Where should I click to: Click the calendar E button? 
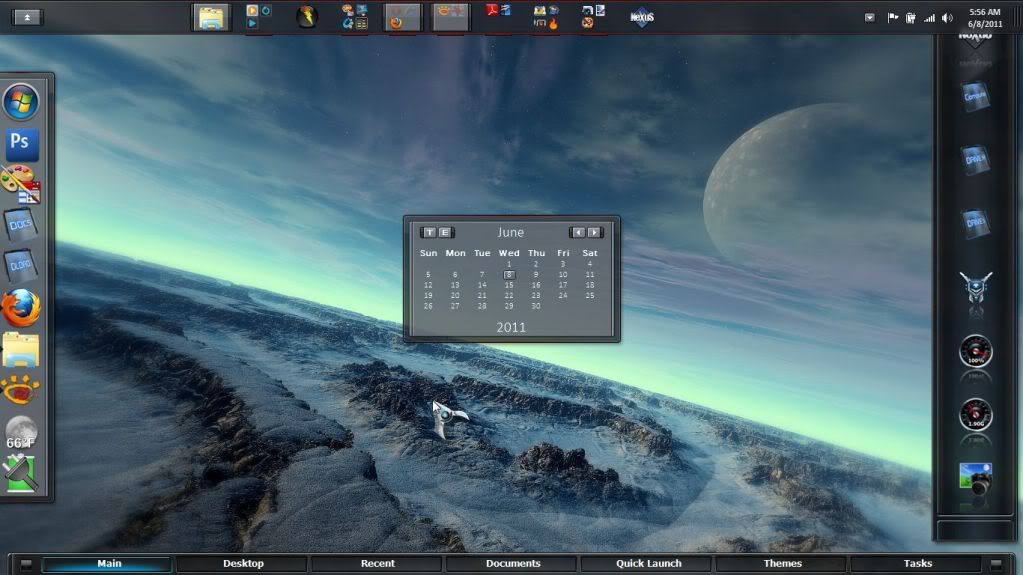[445, 232]
